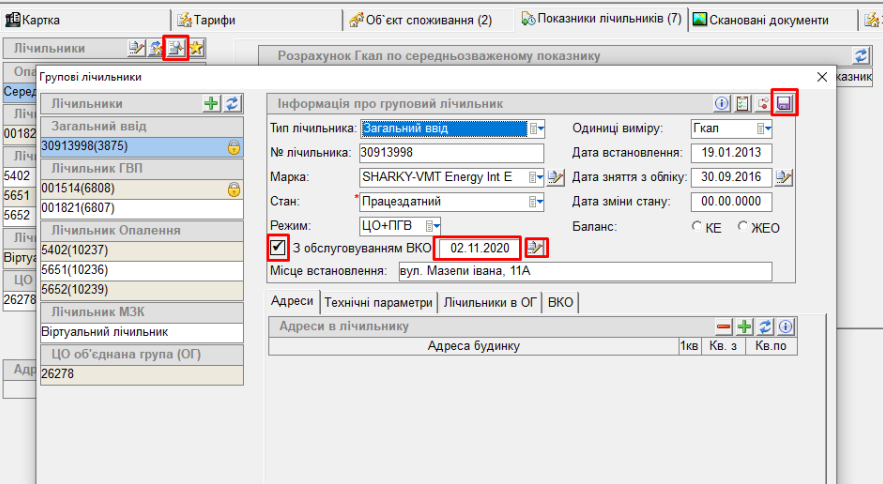Expand the Одиниці виміру dropdown
Image resolution: width=883 pixels, height=484 pixels.
(x=764, y=128)
